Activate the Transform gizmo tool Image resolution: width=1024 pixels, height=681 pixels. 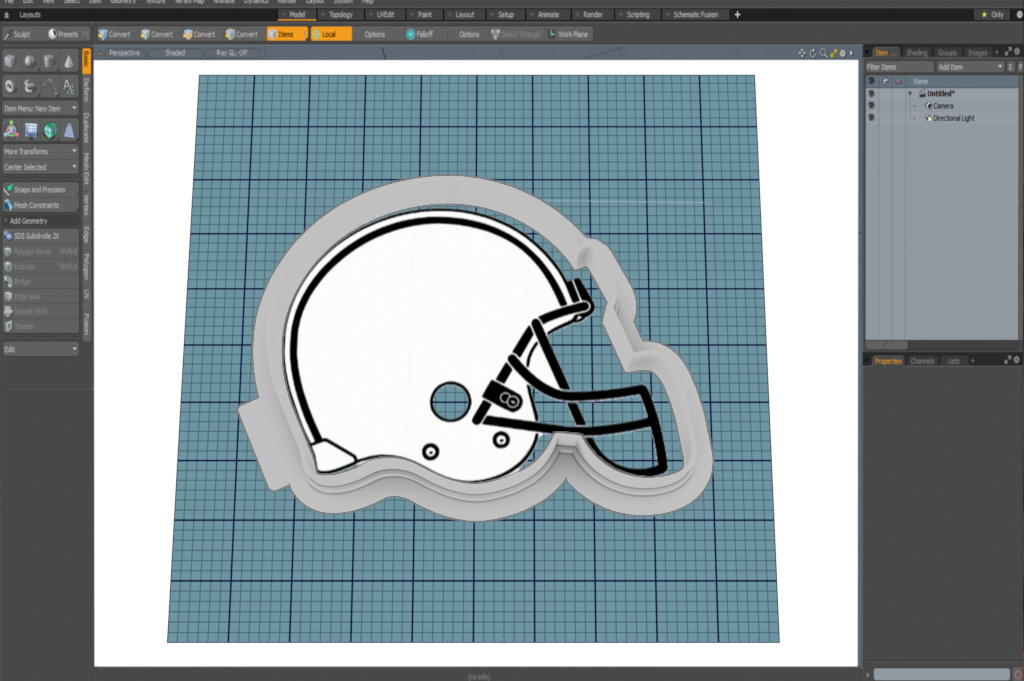pyautogui.click(x=11, y=131)
